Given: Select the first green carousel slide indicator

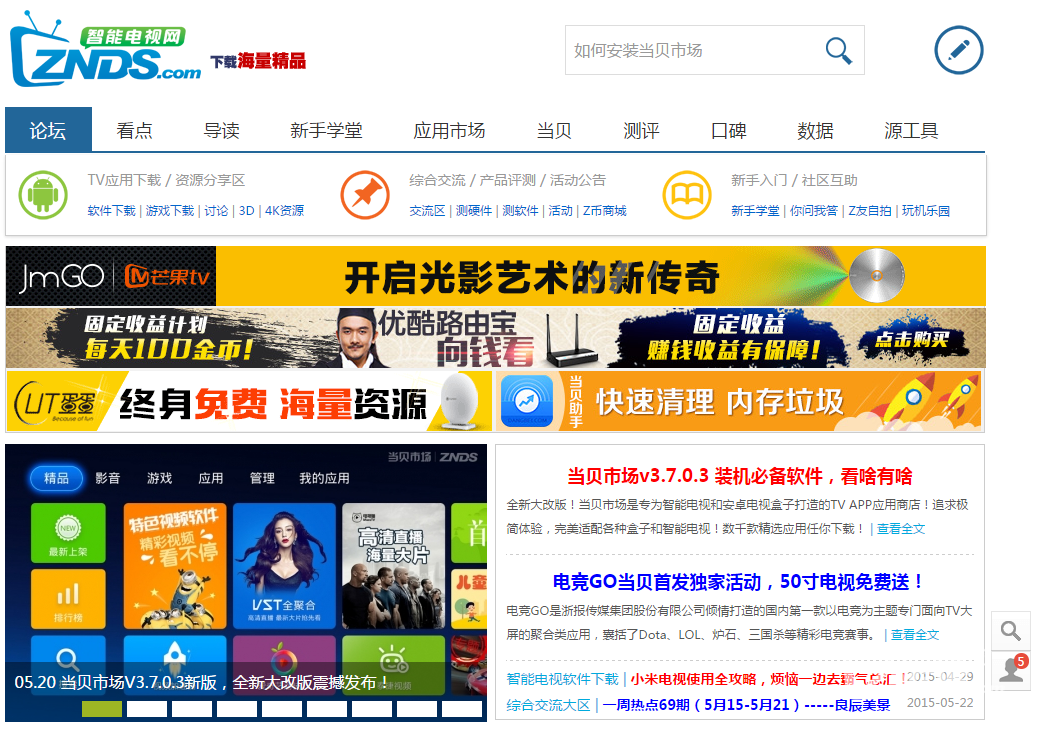Looking at the screenshot, I should (102, 709).
